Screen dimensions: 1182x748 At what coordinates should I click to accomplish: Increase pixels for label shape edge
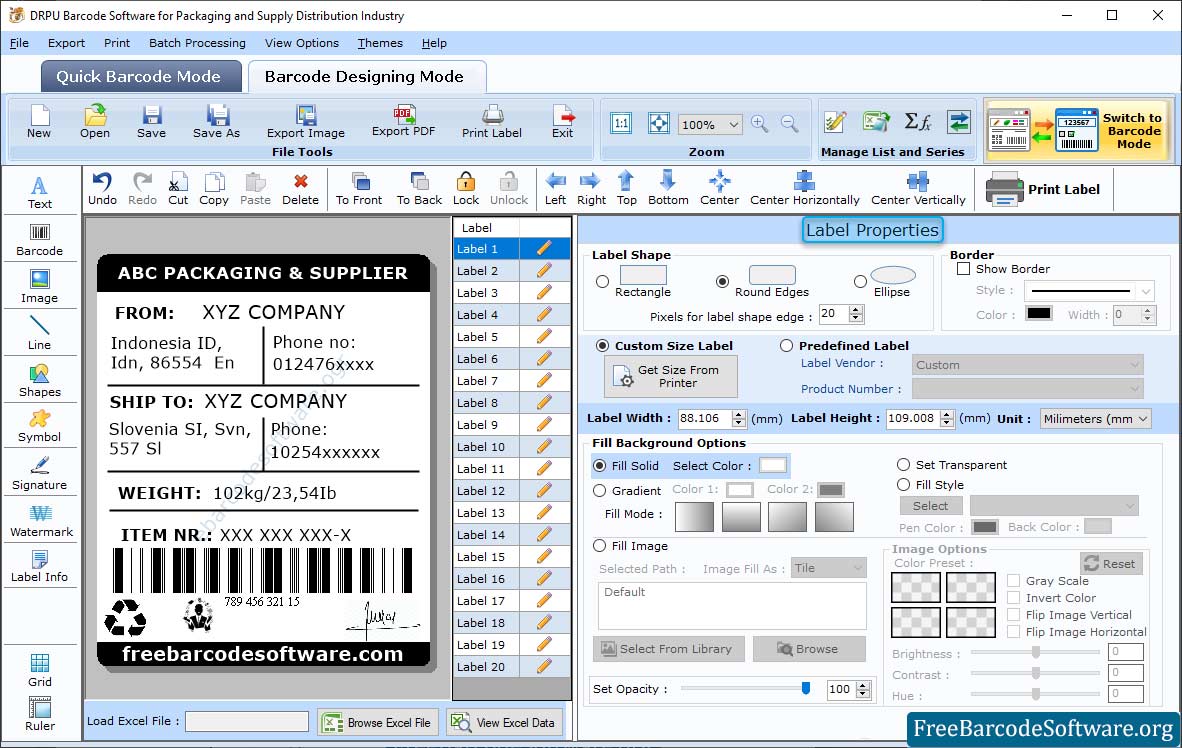pos(856,310)
